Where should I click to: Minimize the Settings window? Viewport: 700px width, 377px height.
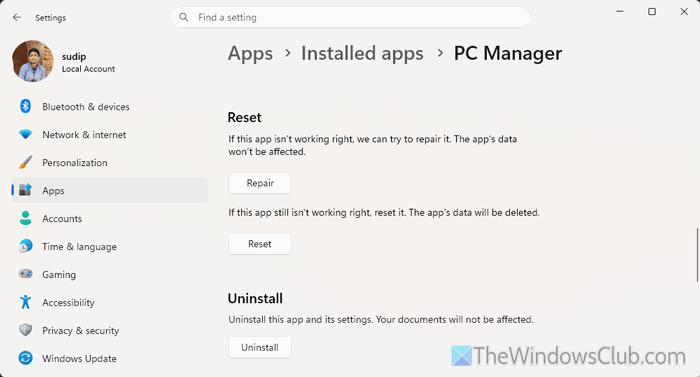click(x=620, y=12)
